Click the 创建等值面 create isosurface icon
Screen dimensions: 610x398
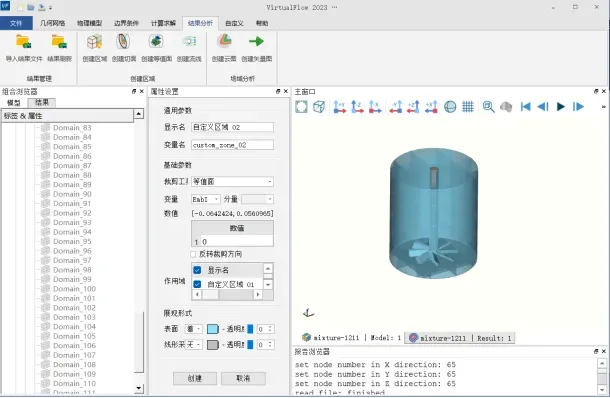pos(156,42)
